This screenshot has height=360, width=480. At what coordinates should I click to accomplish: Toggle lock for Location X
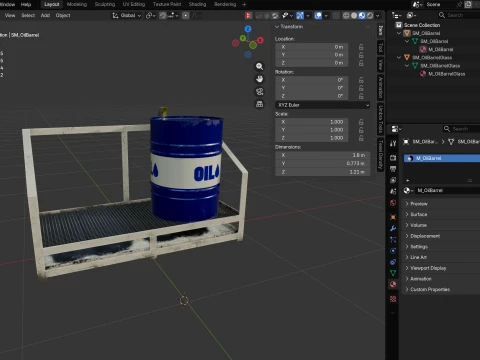[361, 47]
